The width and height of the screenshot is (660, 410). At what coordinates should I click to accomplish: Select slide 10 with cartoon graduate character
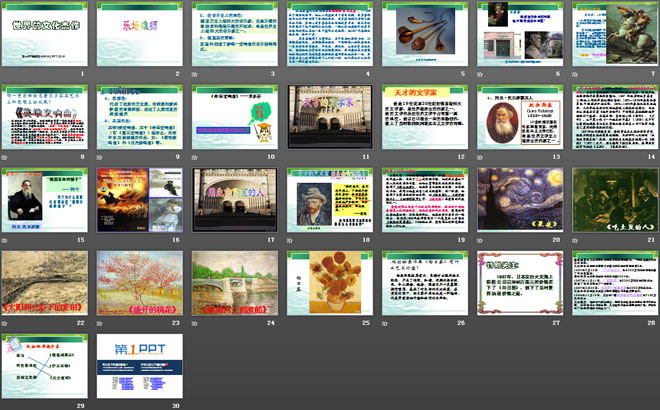coord(235,117)
